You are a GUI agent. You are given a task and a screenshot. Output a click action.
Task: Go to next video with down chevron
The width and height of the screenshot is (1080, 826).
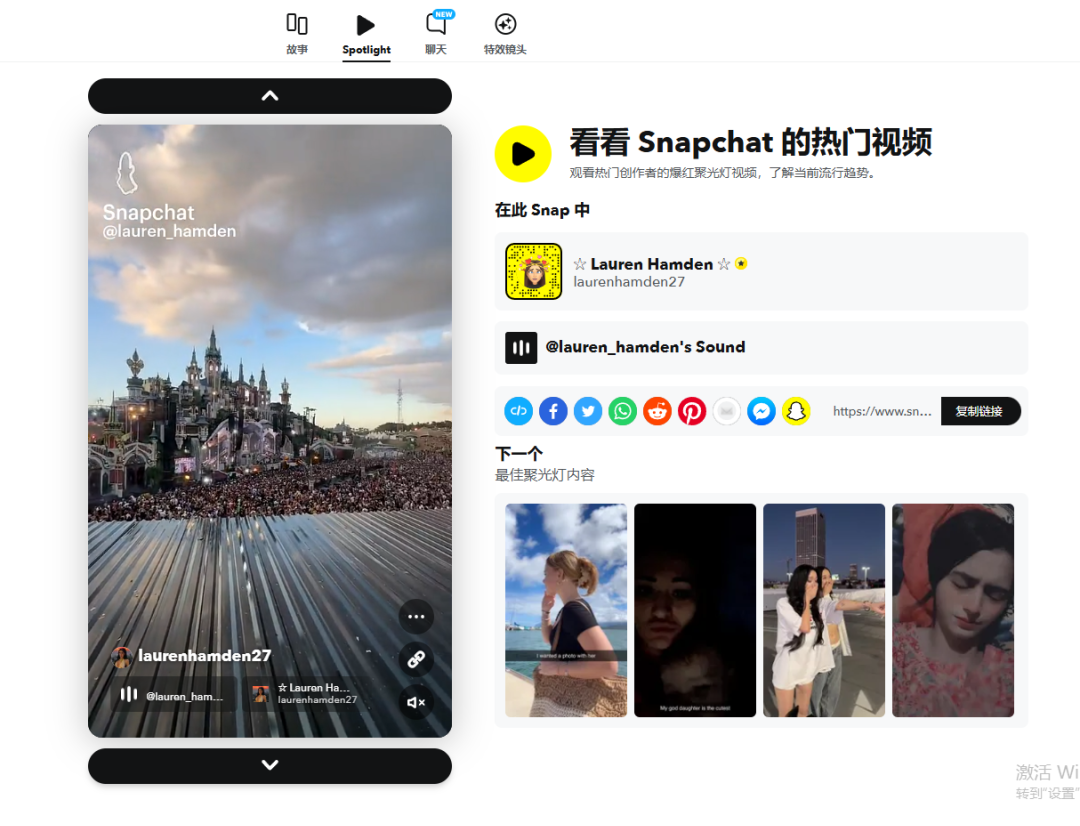(270, 765)
